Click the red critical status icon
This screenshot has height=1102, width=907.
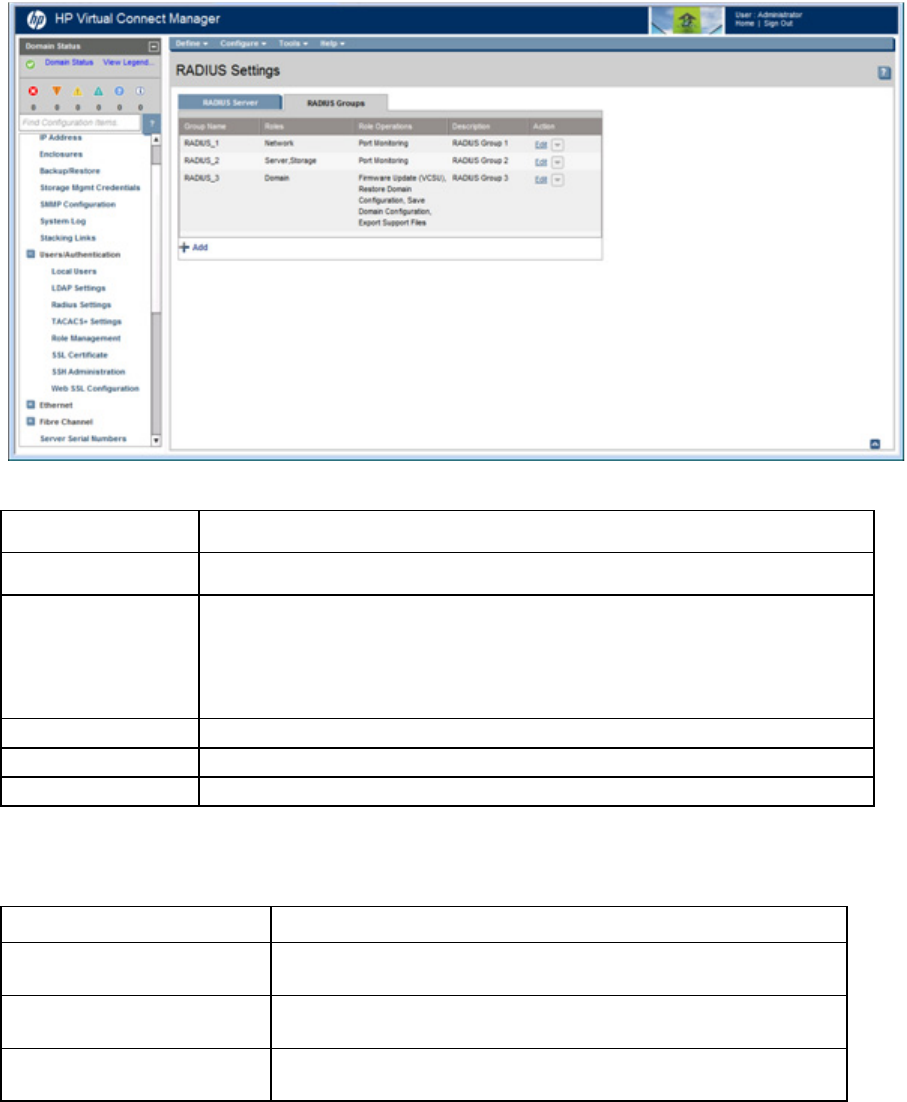(33, 91)
